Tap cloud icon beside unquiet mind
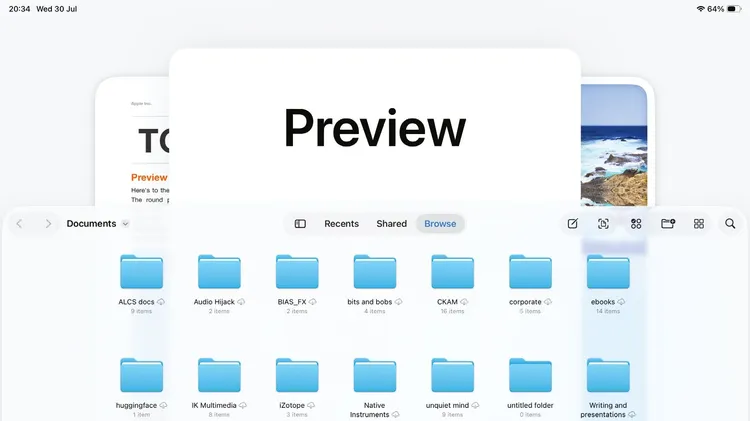The width and height of the screenshot is (750, 421). coord(475,405)
